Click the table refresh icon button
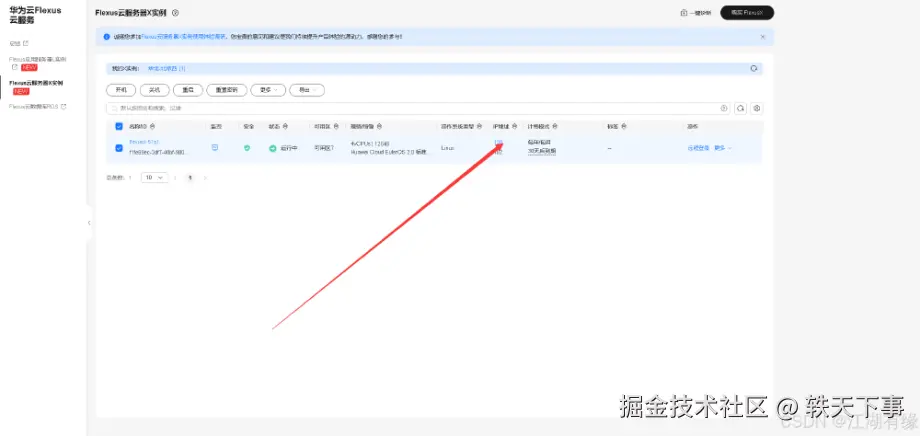This screenshot has height=436, width=920. (x=740, y=108)
